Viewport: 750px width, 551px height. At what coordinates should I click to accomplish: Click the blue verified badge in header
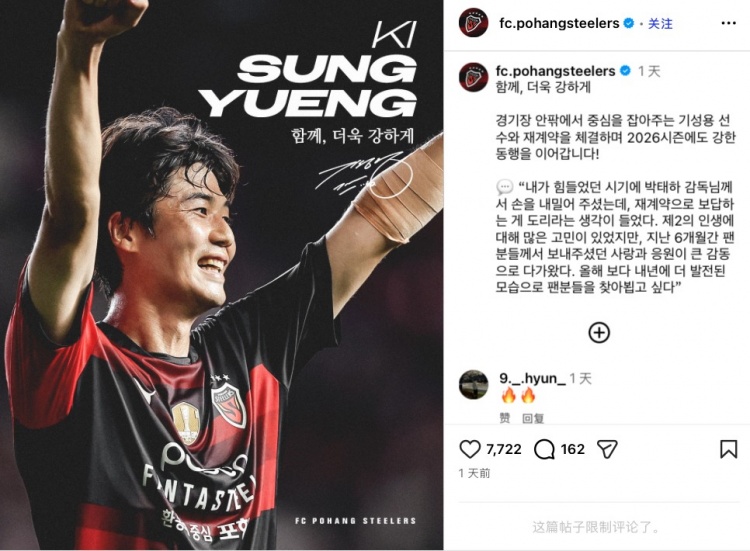[x=629, y=23]
